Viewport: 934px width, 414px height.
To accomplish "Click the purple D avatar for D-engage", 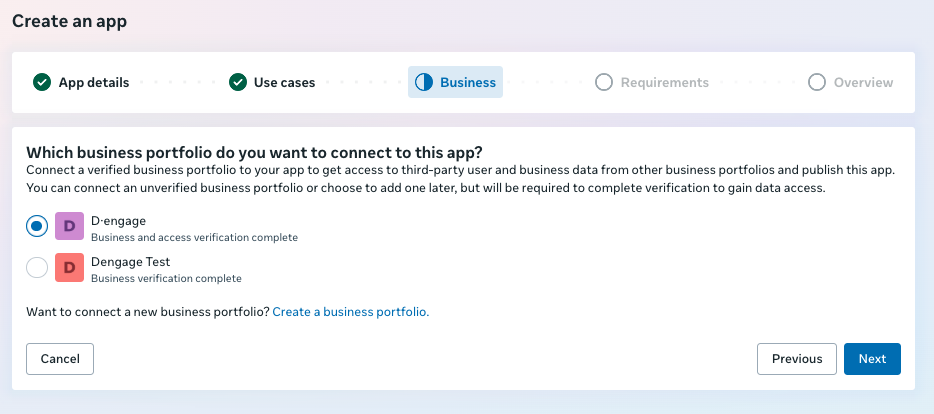I will 70,226.
